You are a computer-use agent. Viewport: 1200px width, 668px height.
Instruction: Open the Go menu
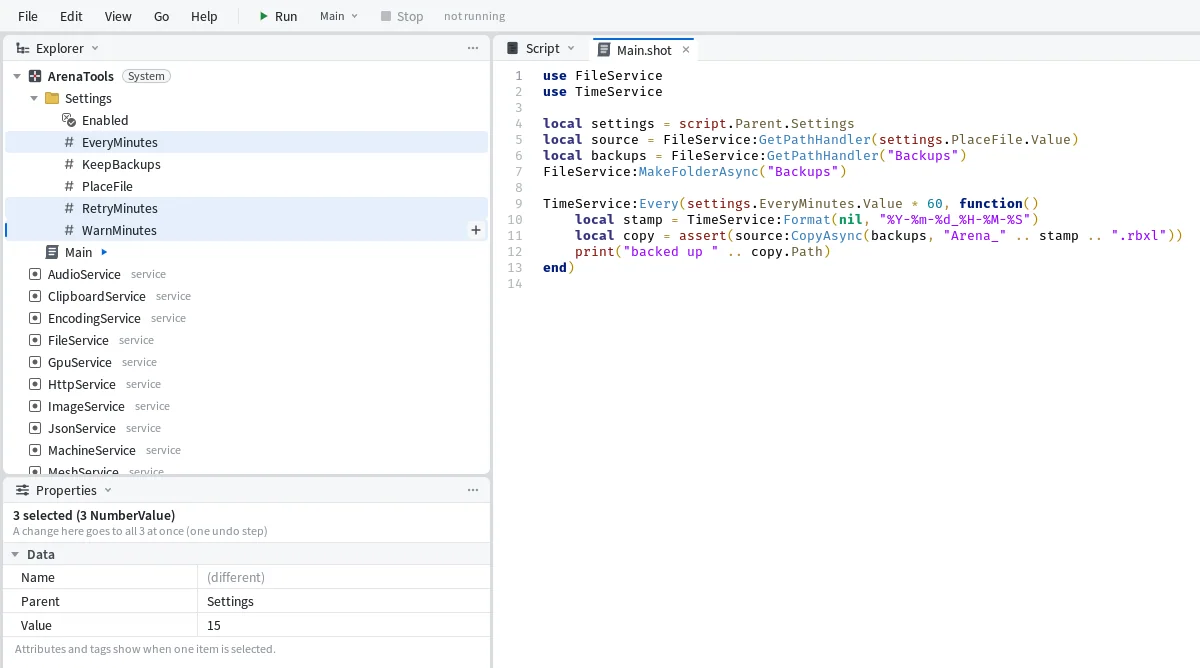coord(162,16)
